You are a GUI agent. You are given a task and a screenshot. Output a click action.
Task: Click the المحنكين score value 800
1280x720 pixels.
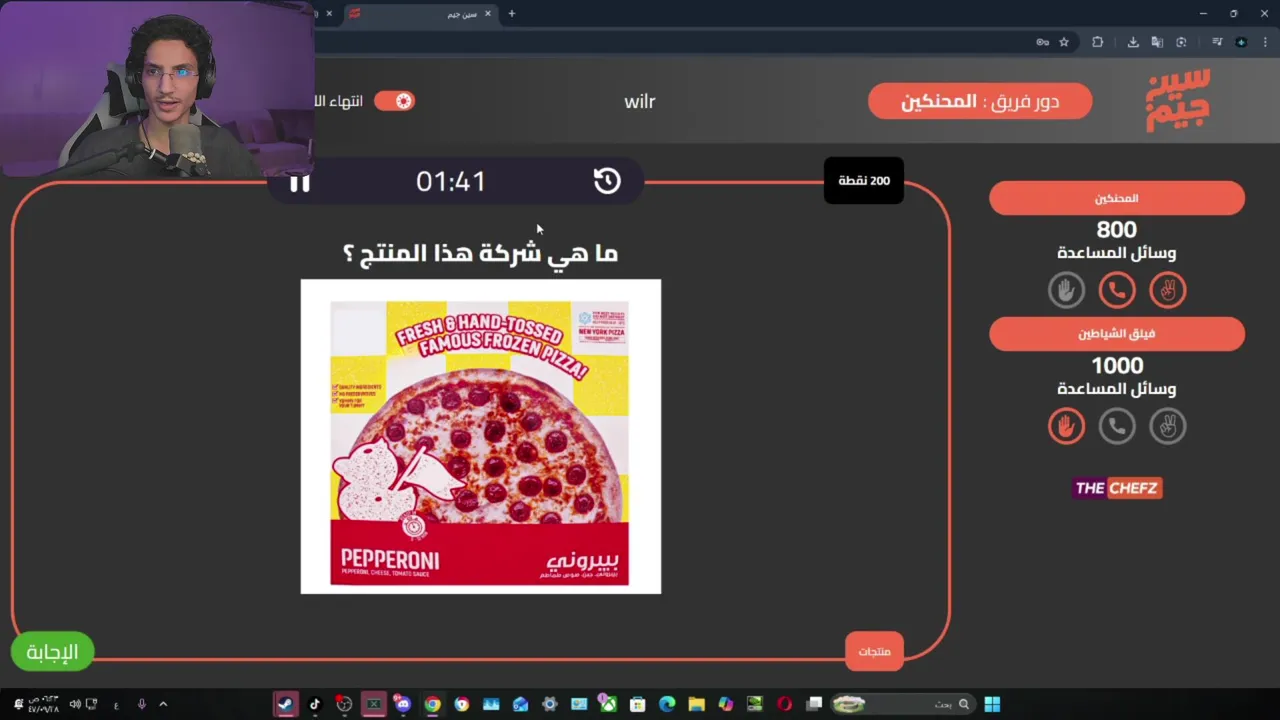[x=1117, y=230]
